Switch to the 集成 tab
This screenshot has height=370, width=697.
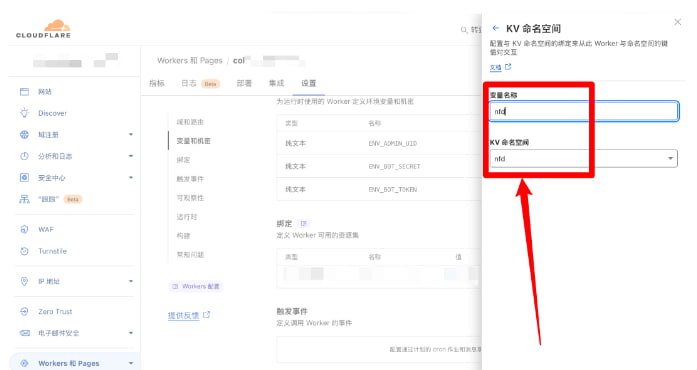point(276,83)
